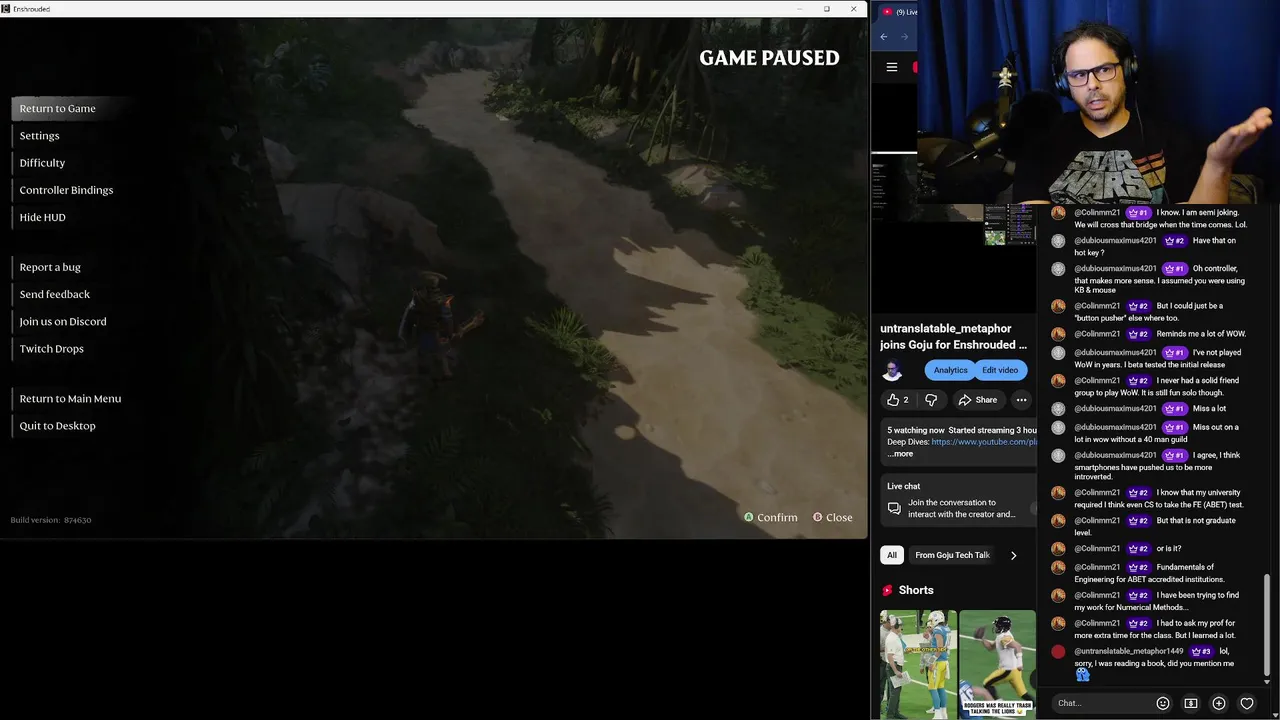Screen dimensions: 1280x720
Task: Open Twitch Drops menu entry
Action: point(52,348)
